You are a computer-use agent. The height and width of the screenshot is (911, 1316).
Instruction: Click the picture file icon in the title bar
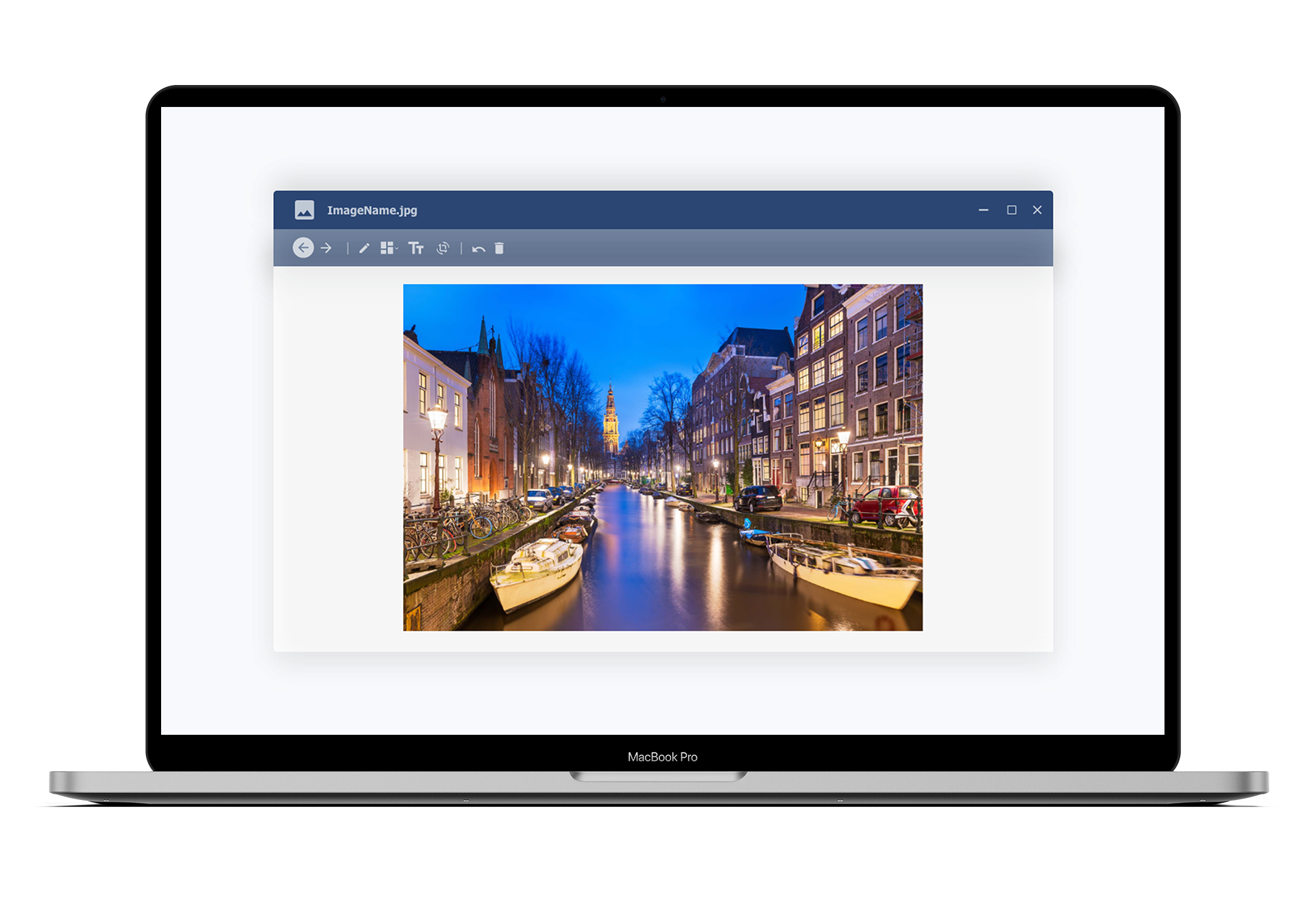click(304, 210)
